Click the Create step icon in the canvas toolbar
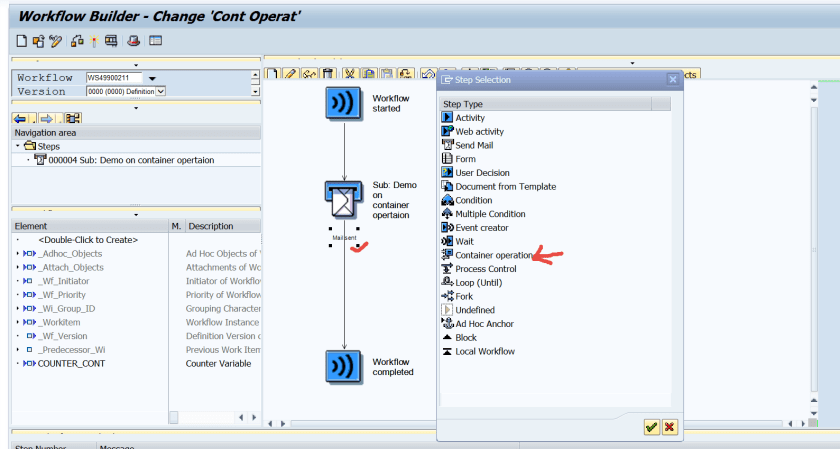Screen dimensions: 840x449 (273, 74)
